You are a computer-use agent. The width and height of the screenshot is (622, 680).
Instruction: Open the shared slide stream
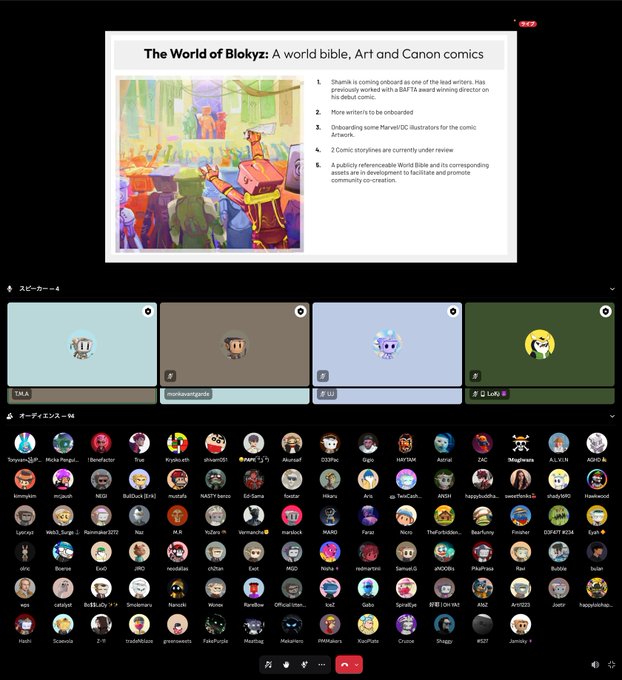(311, 147)
